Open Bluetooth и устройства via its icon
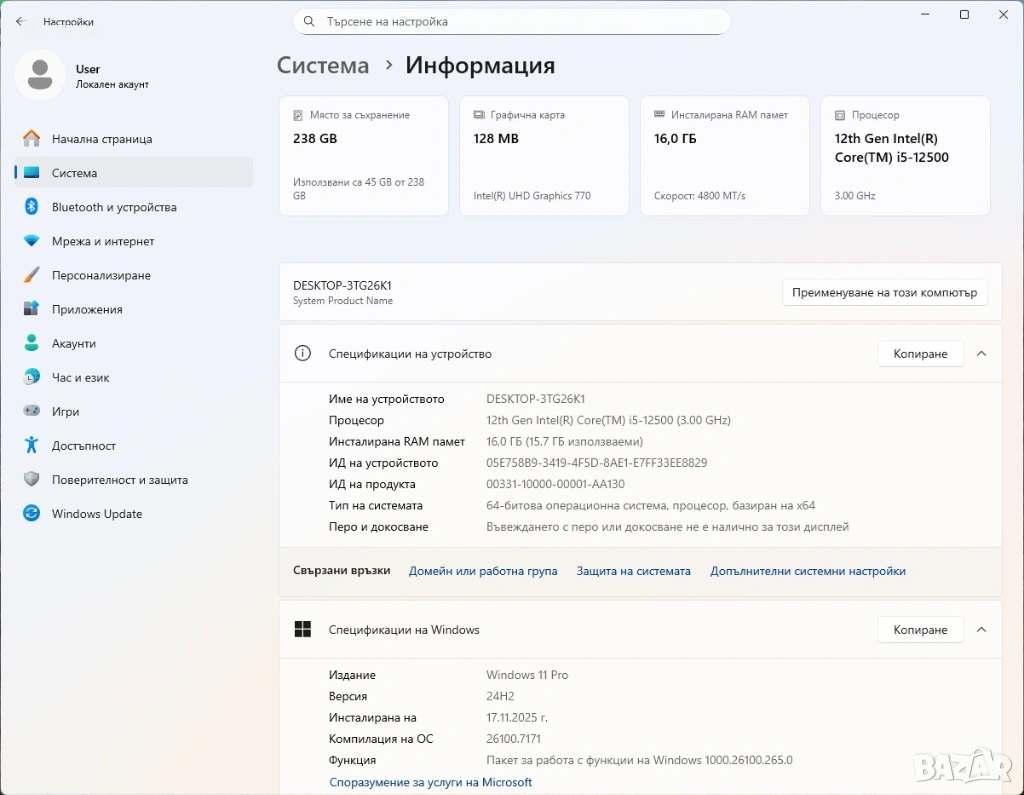Screen dimensions: 1024x795 coord(32,207)
